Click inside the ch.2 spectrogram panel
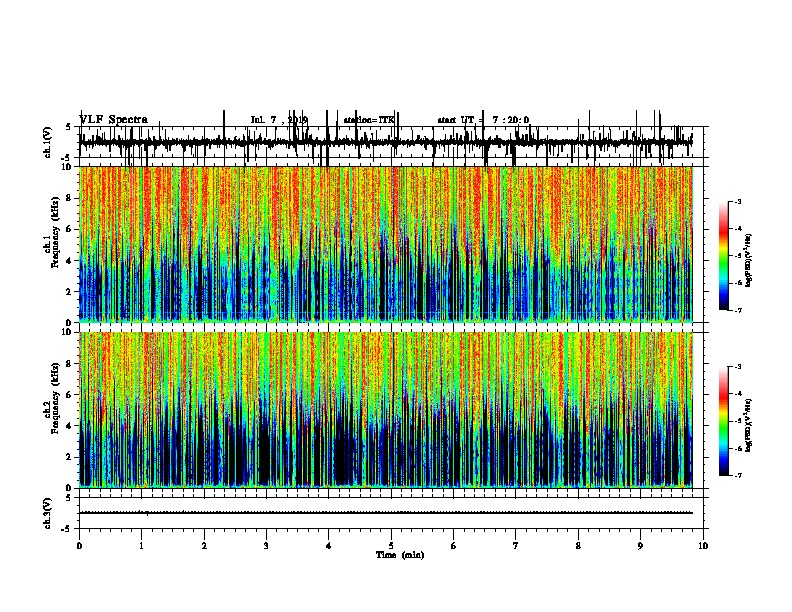 (x=386, y=410)
